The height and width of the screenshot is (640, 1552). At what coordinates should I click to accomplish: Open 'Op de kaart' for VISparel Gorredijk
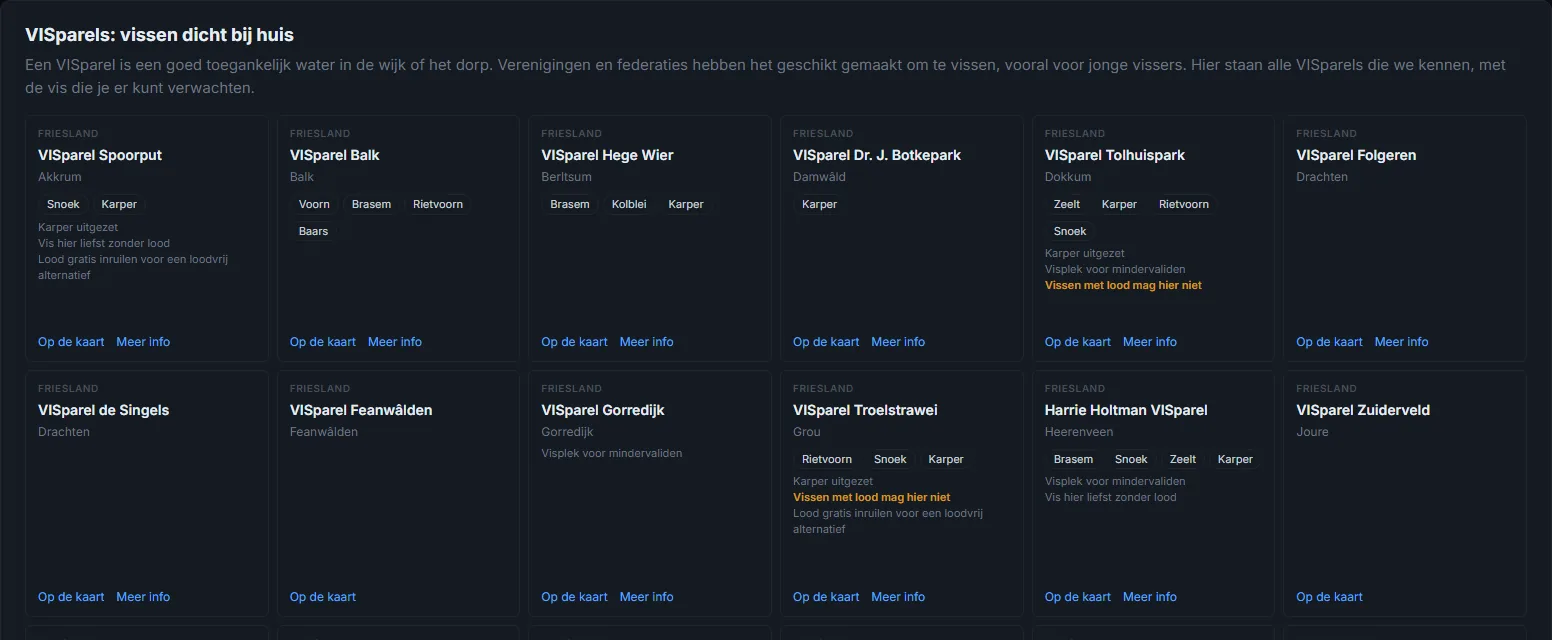click(x=575, y=597)
